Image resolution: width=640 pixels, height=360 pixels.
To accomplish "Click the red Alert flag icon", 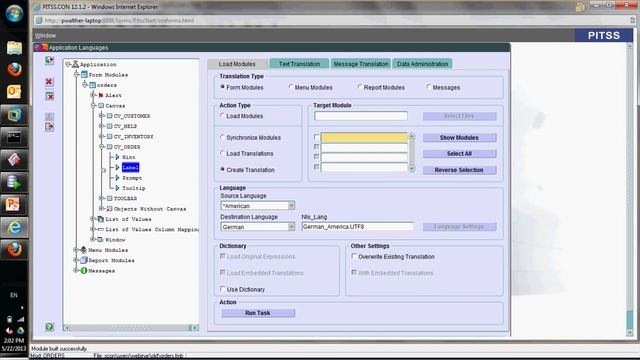I will point(101,95).
